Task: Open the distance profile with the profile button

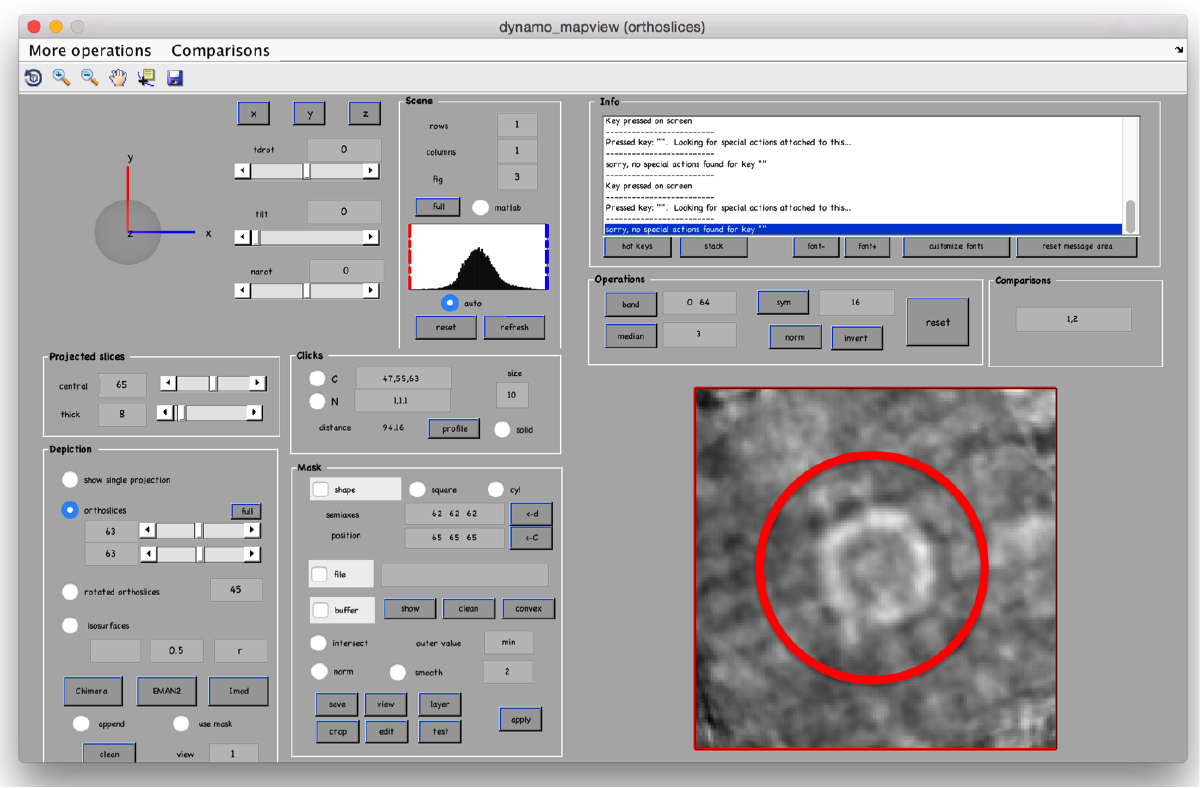Action: click(x=453, y=428)
